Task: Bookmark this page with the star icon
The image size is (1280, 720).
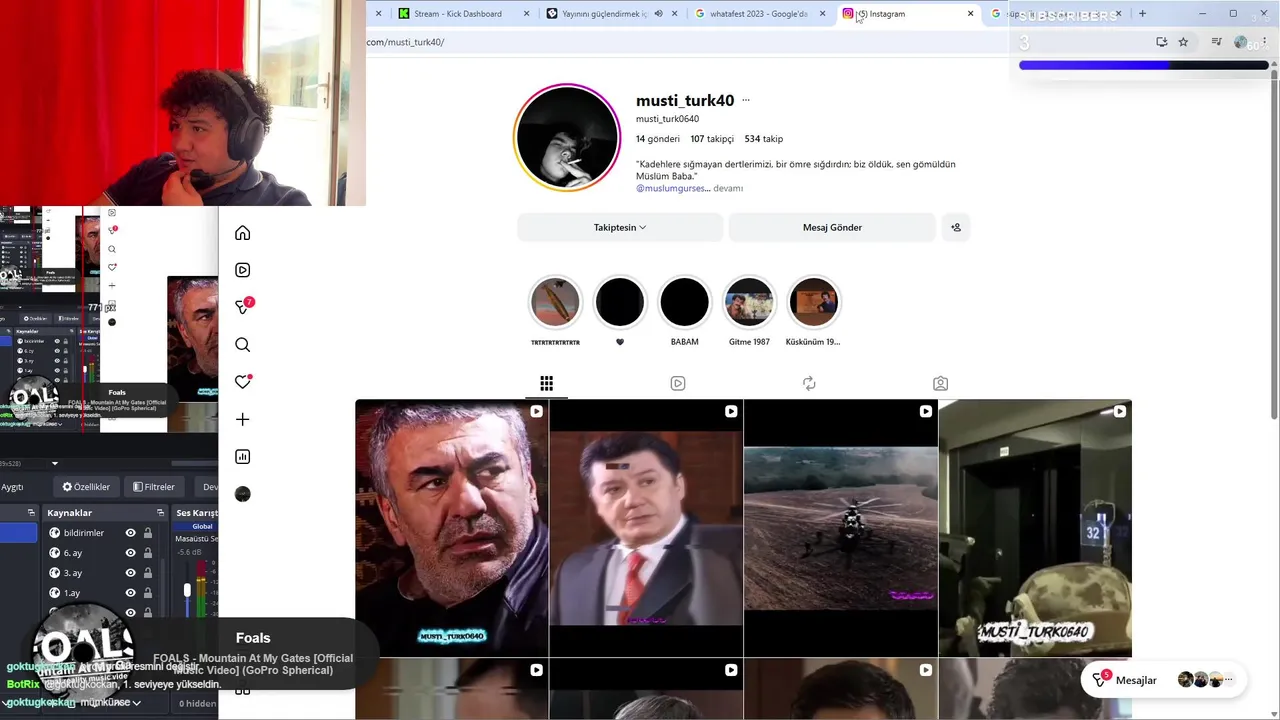Action: [1183, 42]
